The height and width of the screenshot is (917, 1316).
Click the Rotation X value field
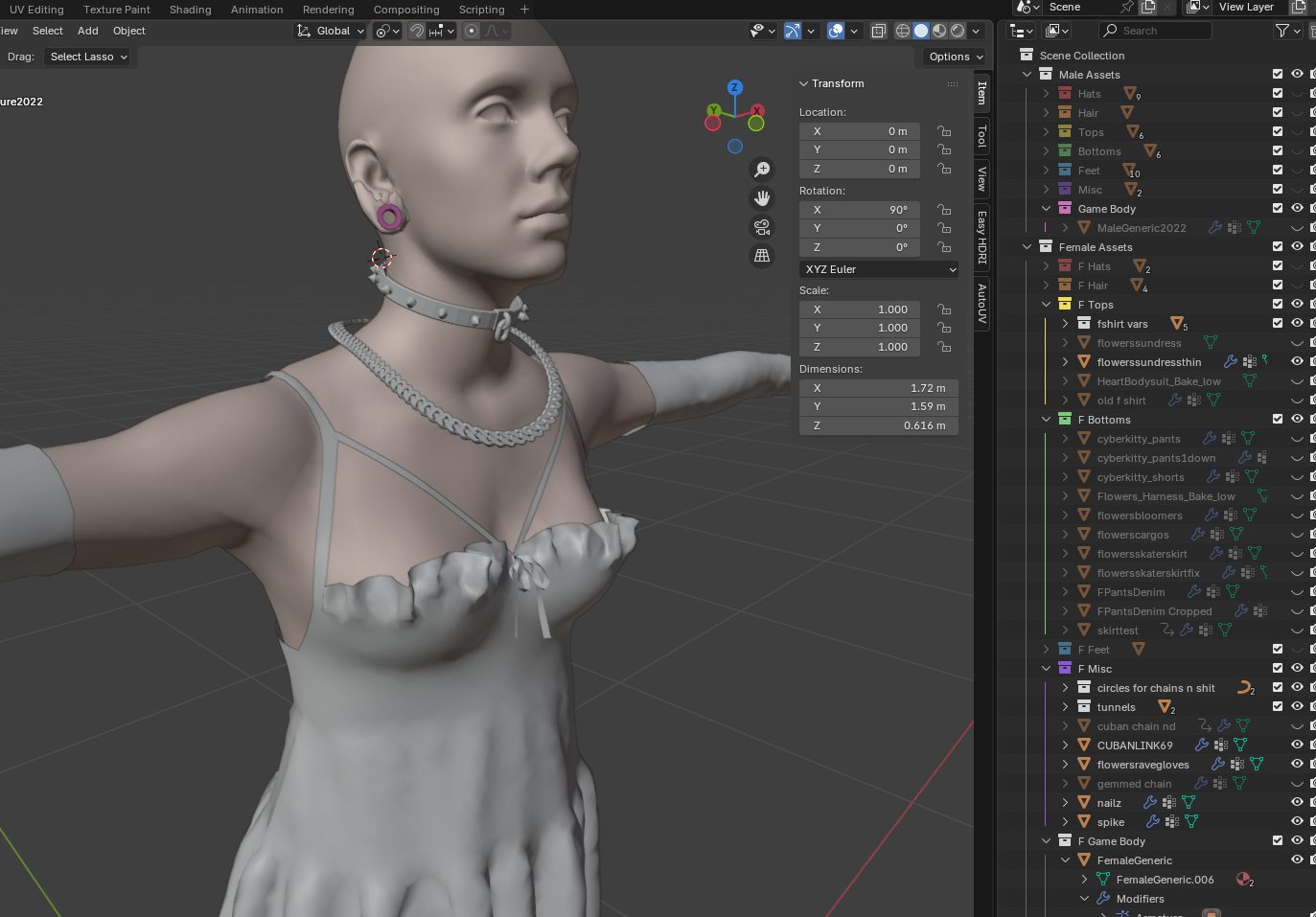coord(860,209)
